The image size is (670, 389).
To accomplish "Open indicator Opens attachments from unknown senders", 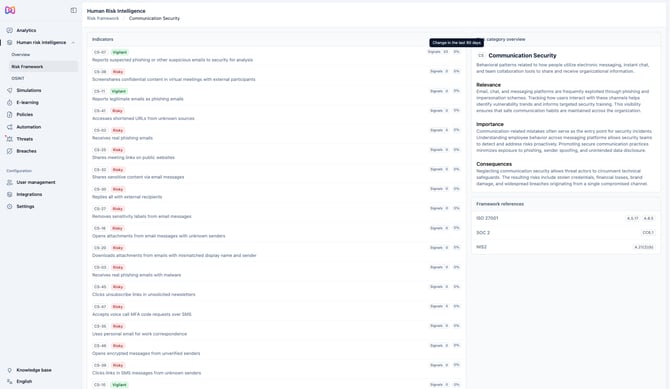I will point(276,232).
